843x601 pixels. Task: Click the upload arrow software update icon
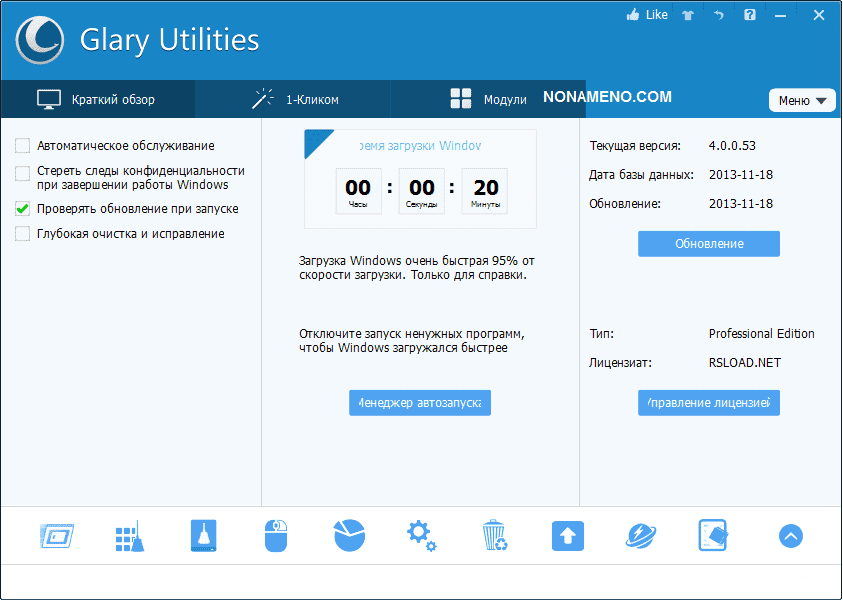tap(567, 536)
